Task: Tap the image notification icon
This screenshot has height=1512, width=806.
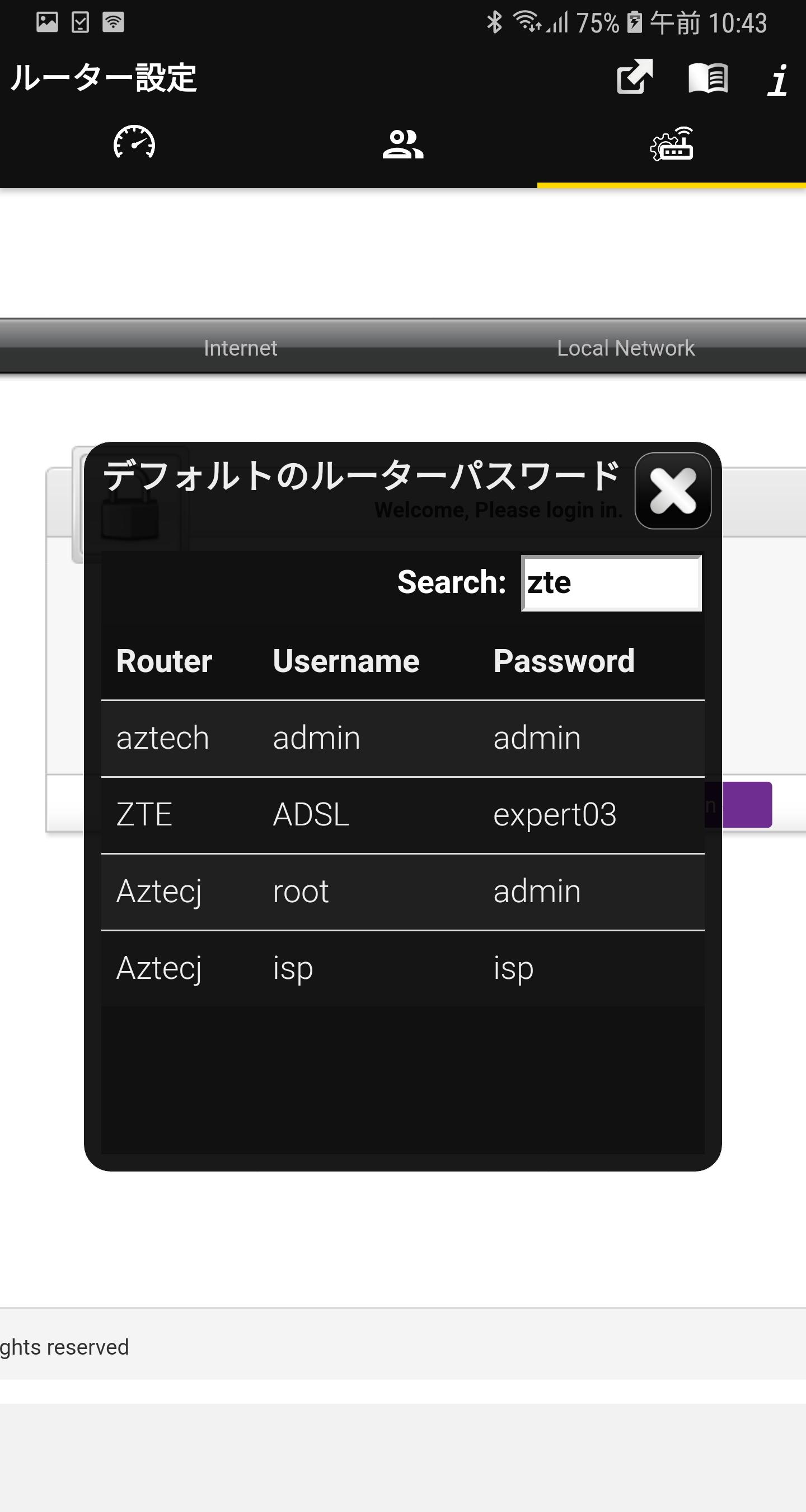Action: pyautogui.click(x=47, y=22)
